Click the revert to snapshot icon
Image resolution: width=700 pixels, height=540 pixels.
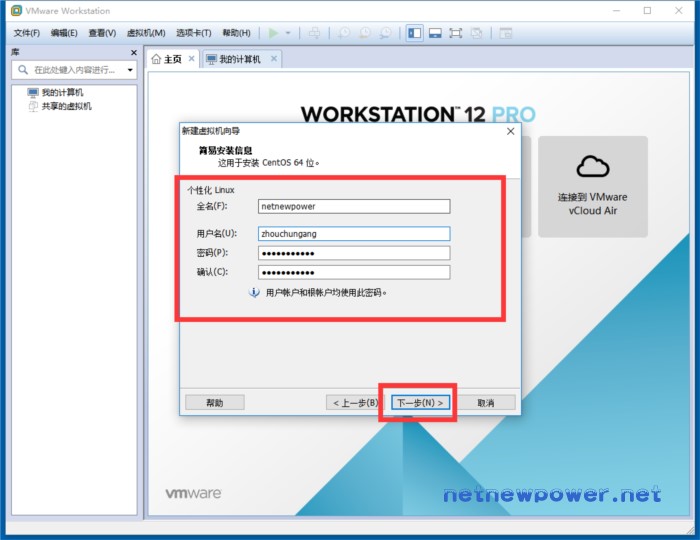(365, 33)
